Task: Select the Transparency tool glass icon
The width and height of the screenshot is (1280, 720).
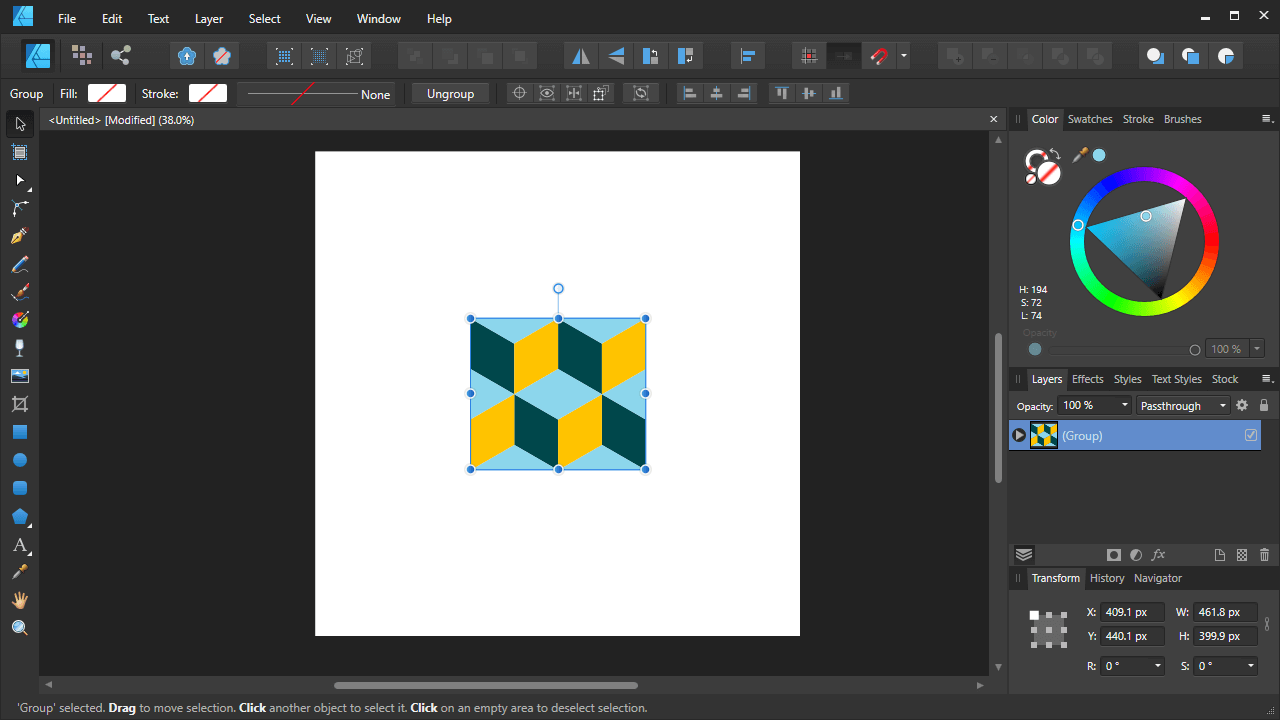Action: coord(20,348)
